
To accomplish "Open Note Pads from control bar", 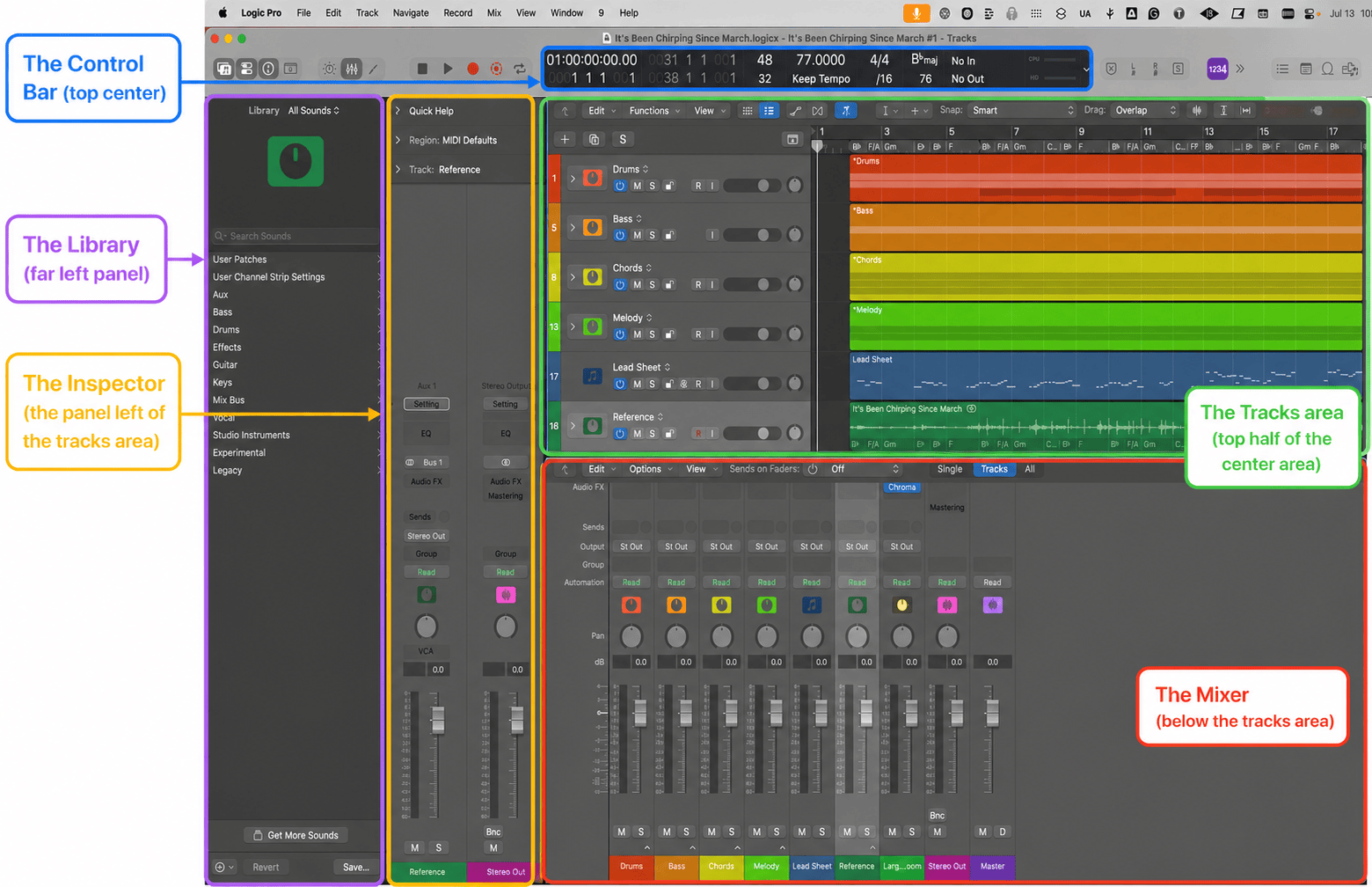I will coord(1305,69).
